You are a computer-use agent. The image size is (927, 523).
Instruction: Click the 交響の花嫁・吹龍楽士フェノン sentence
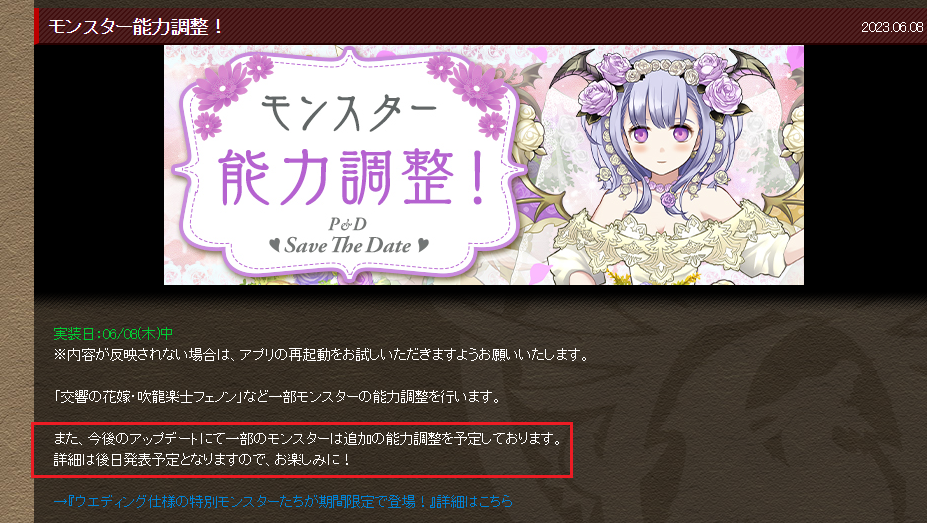coord(277,397)
